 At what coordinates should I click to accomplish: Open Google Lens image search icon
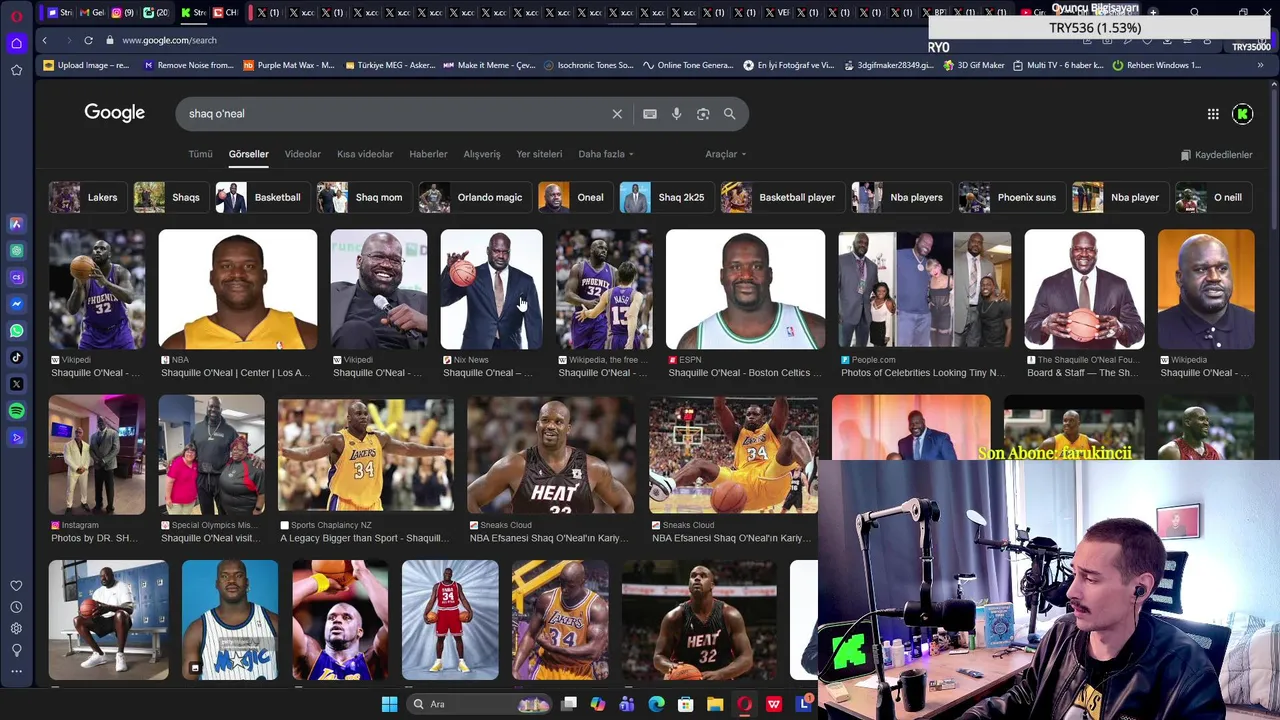coord(703,114)
